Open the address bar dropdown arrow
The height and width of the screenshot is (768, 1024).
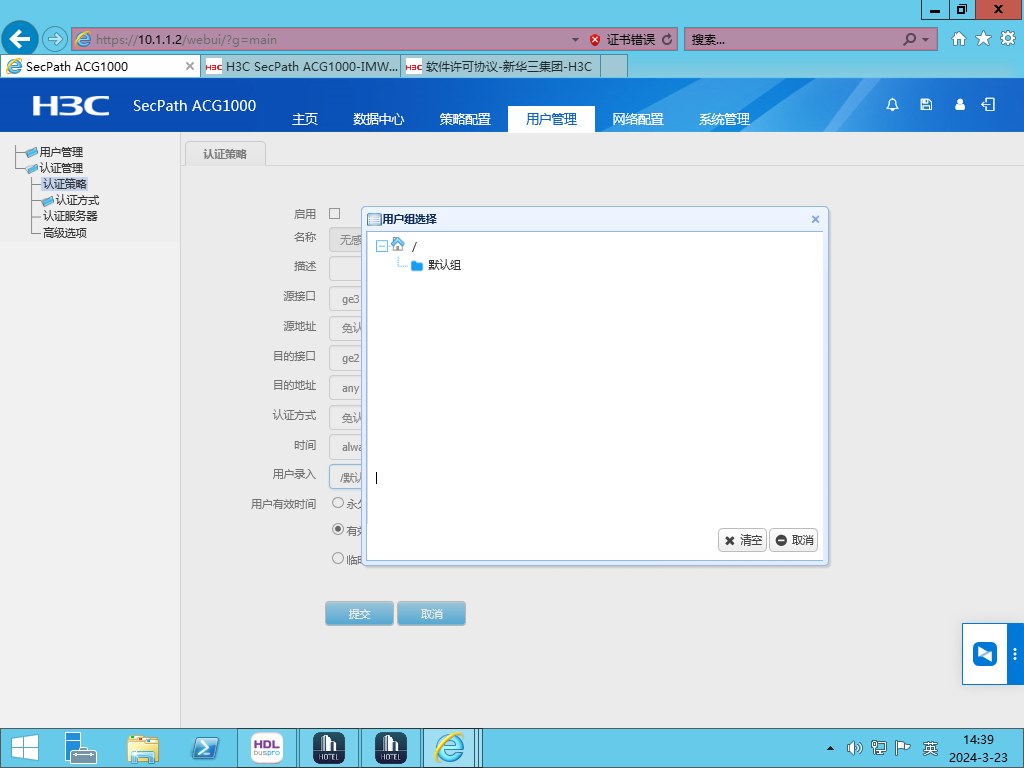tap(575, 40)
